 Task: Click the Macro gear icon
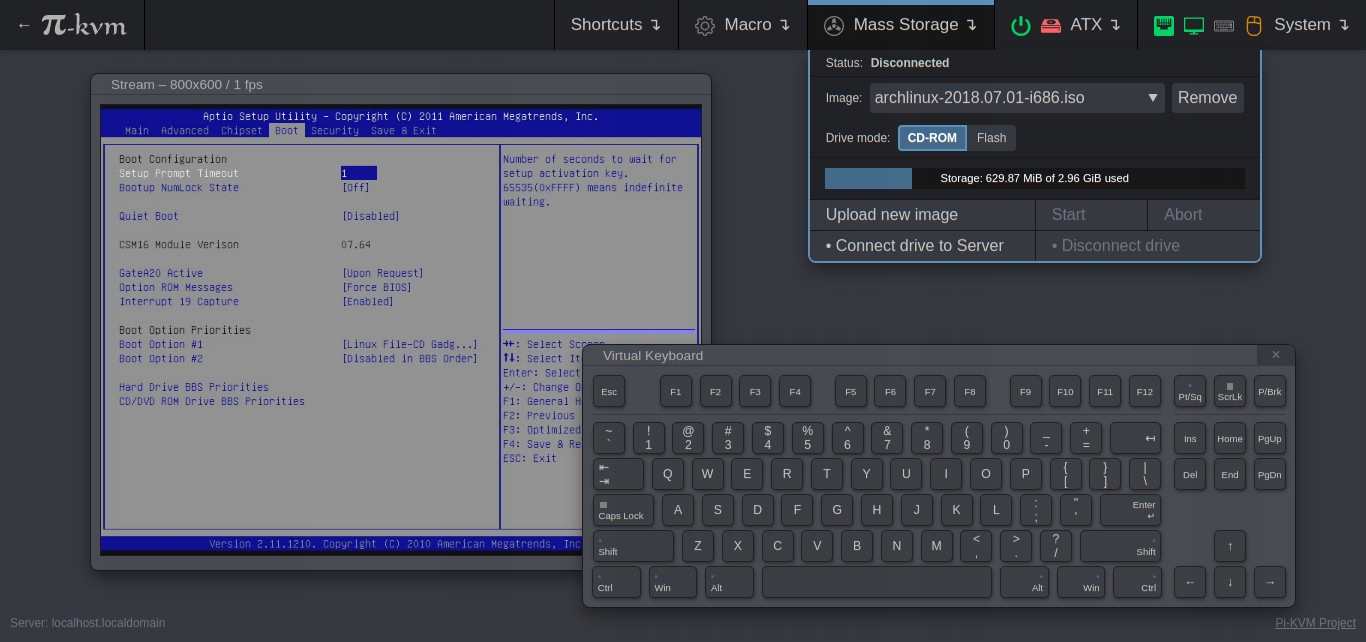coord(705,25)
